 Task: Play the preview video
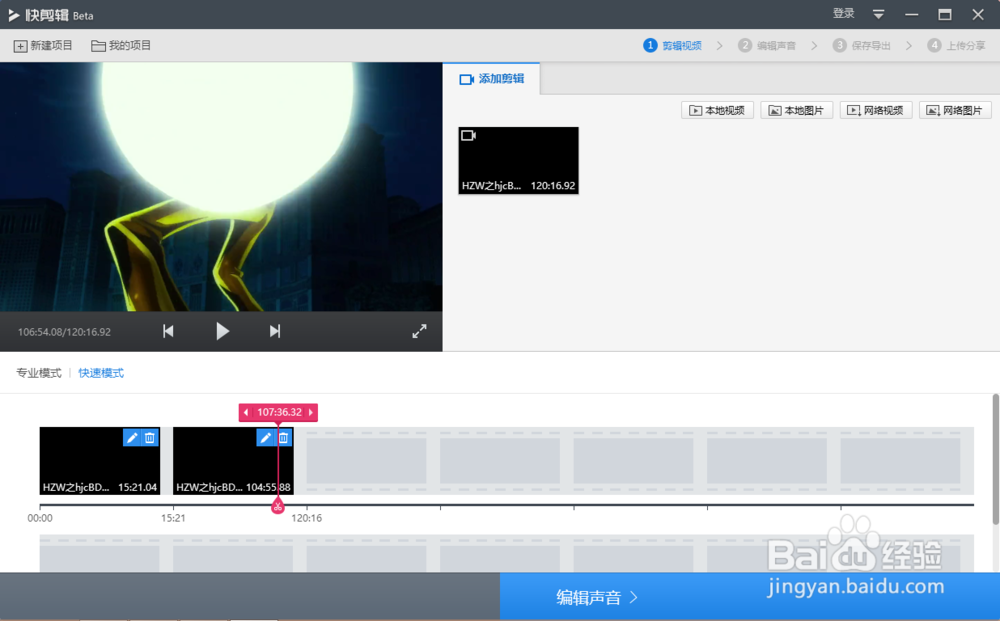click(x=222, y=332)
